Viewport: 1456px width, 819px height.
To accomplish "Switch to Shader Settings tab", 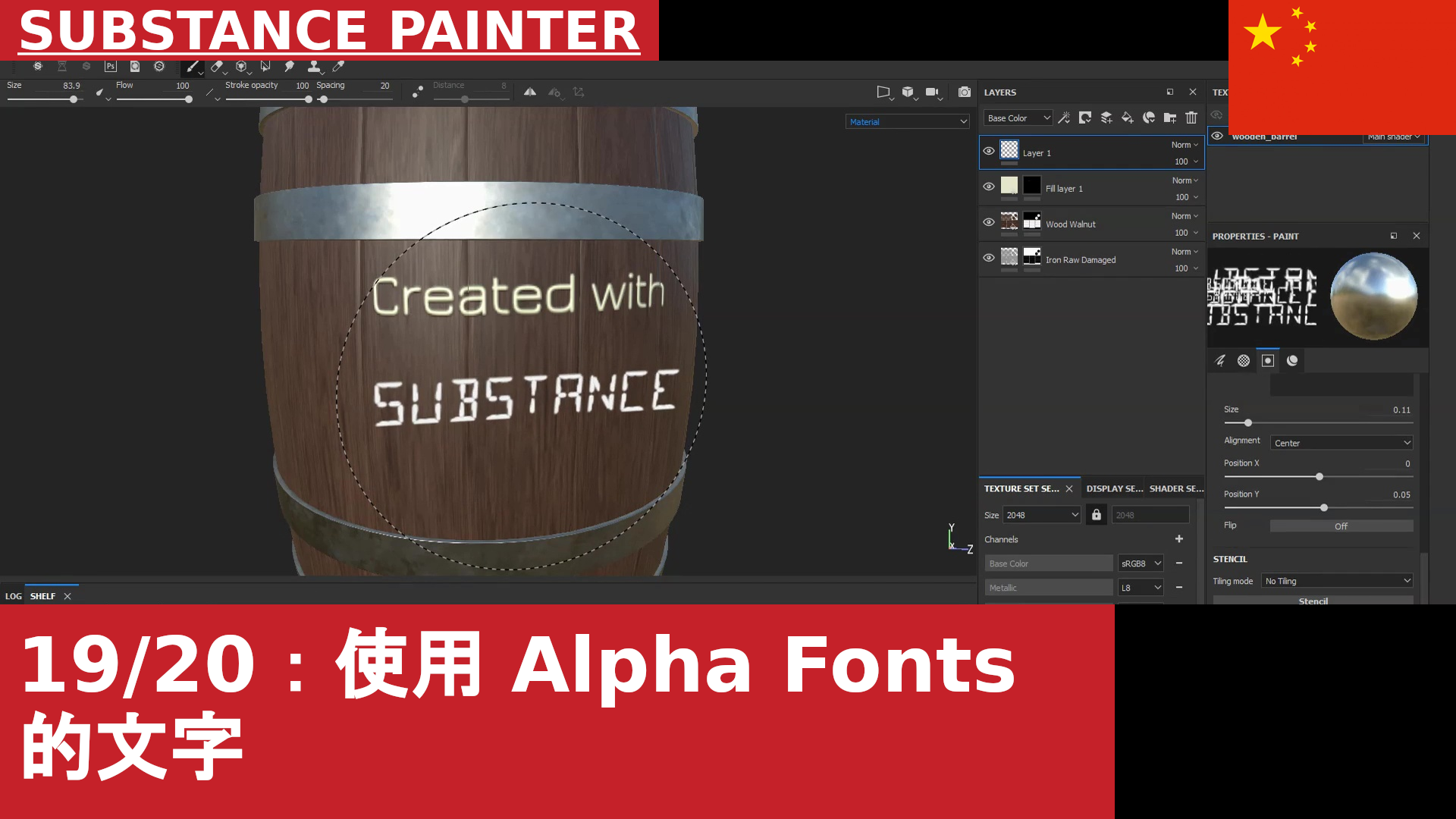I will (x=1176, y=489).
